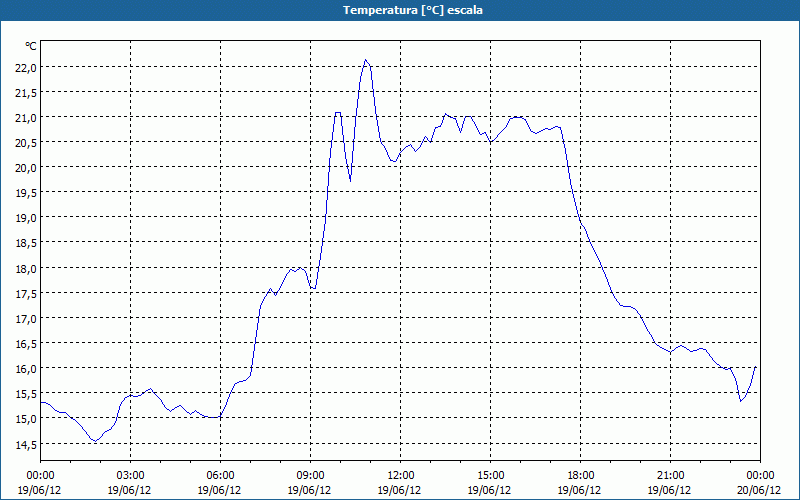Select the 19,0 y-axis label
The width and height of the screenshot is (800, 500).
point(25,218)
